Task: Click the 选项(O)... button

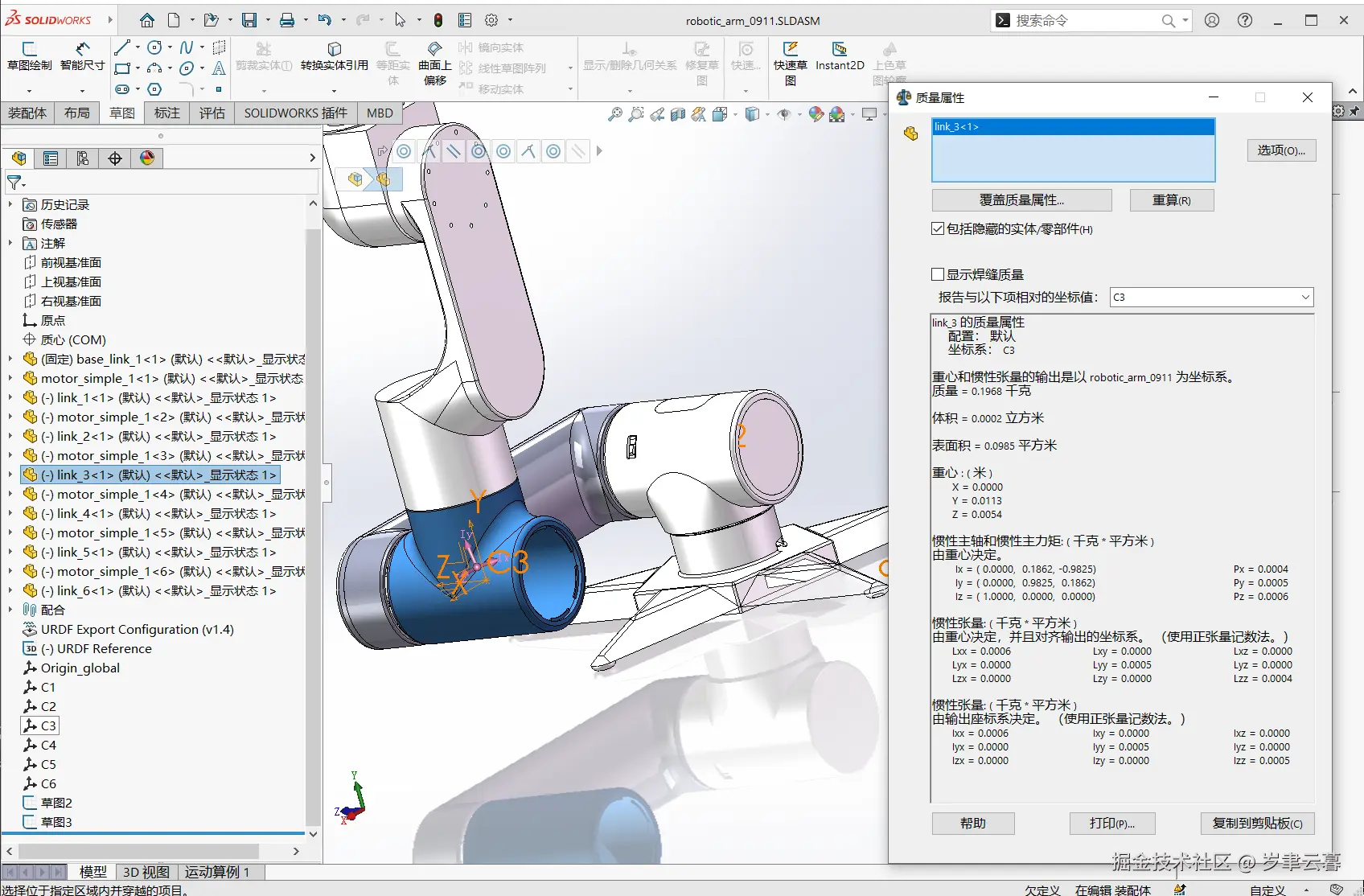Action: 1281,150
